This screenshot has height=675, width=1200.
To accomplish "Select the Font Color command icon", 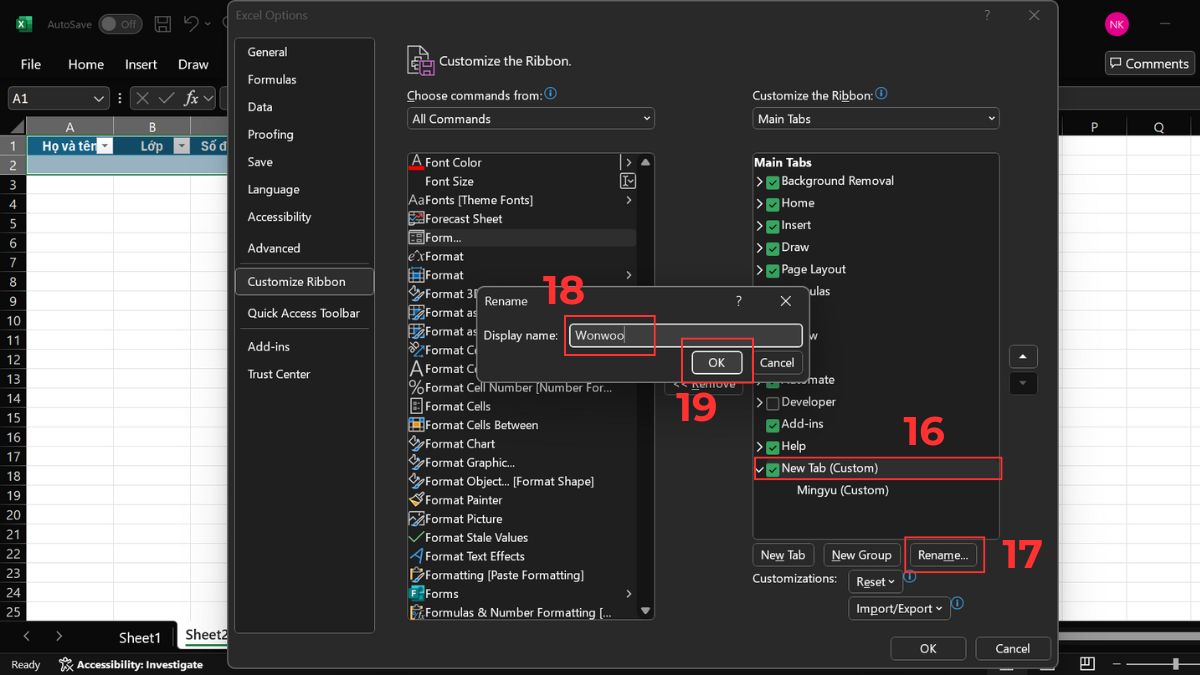I will pos(417,161).
